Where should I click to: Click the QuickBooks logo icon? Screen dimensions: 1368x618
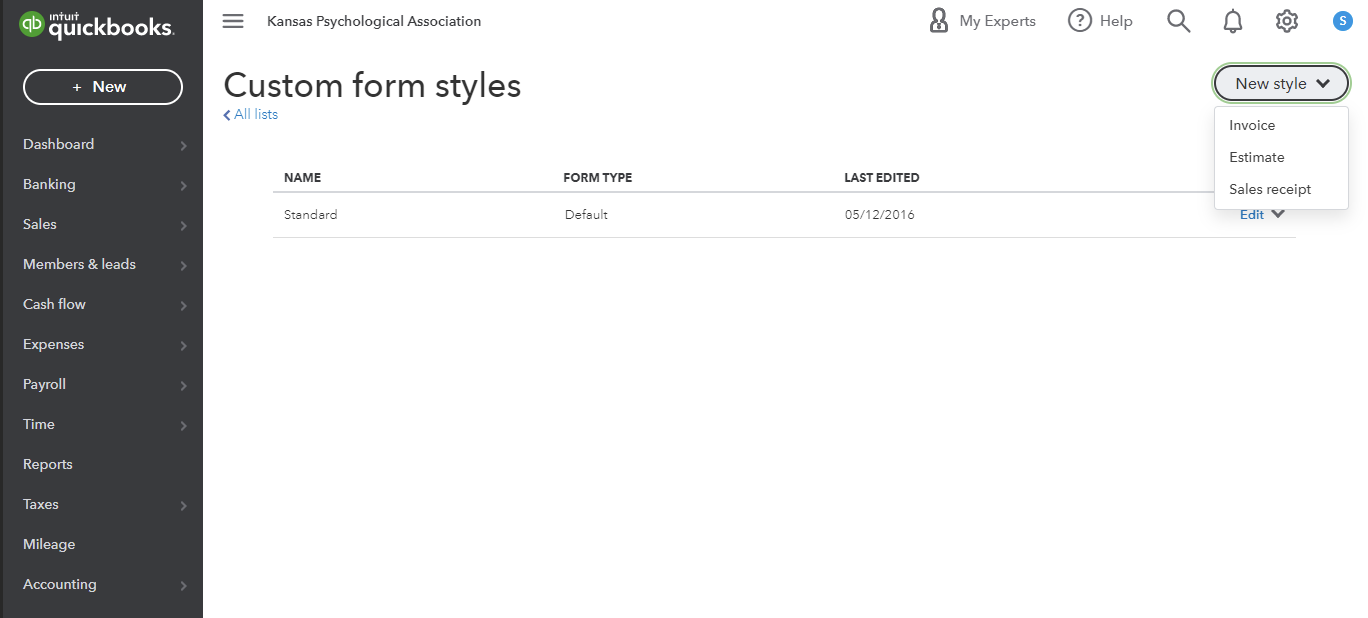click(x=32, y=26)
